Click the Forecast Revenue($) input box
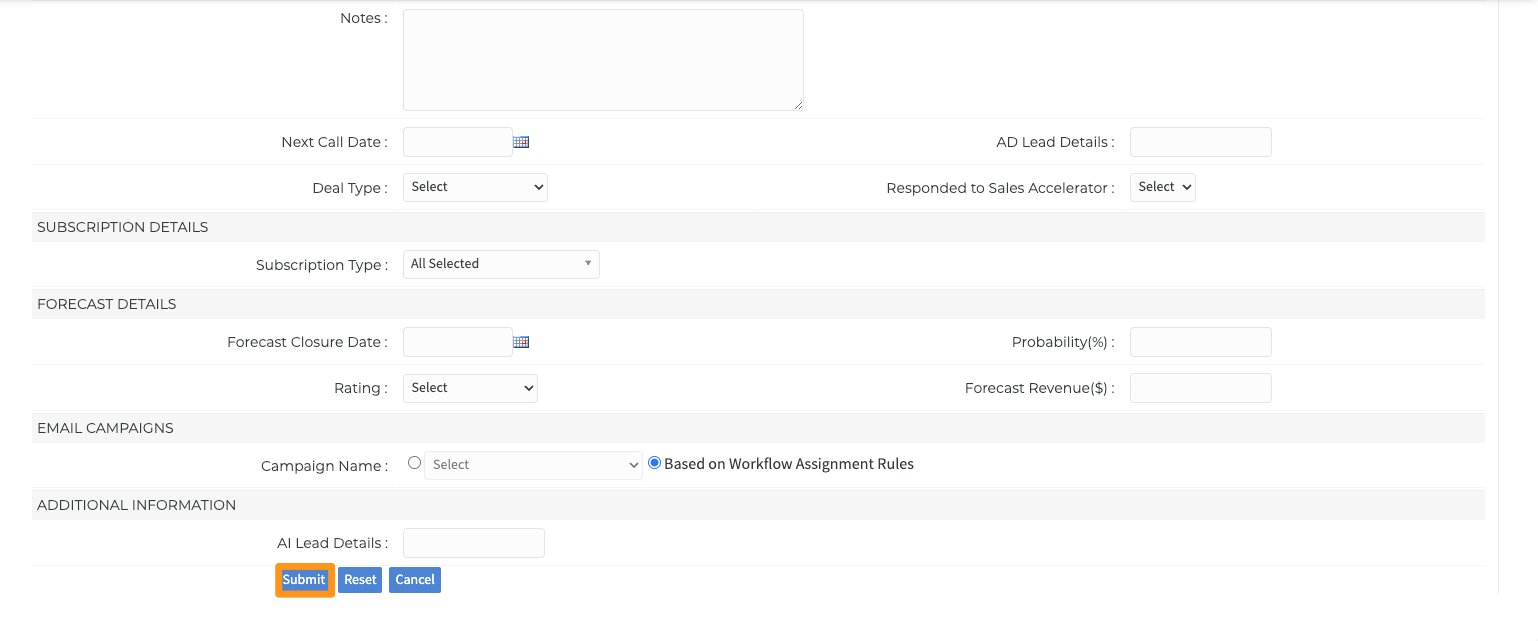This screenshot has height=641, width=1538. click(x=1200, y=388)
